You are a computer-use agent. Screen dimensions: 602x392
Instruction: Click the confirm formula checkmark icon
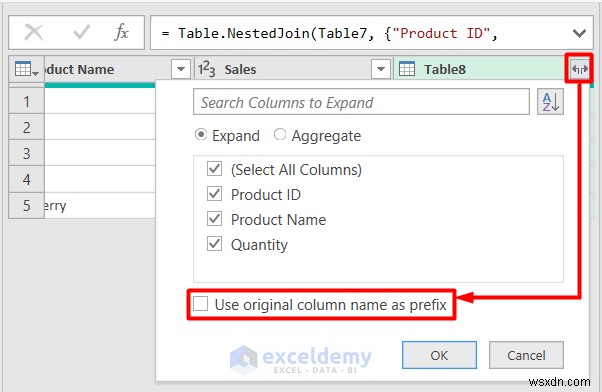[82, 32]
